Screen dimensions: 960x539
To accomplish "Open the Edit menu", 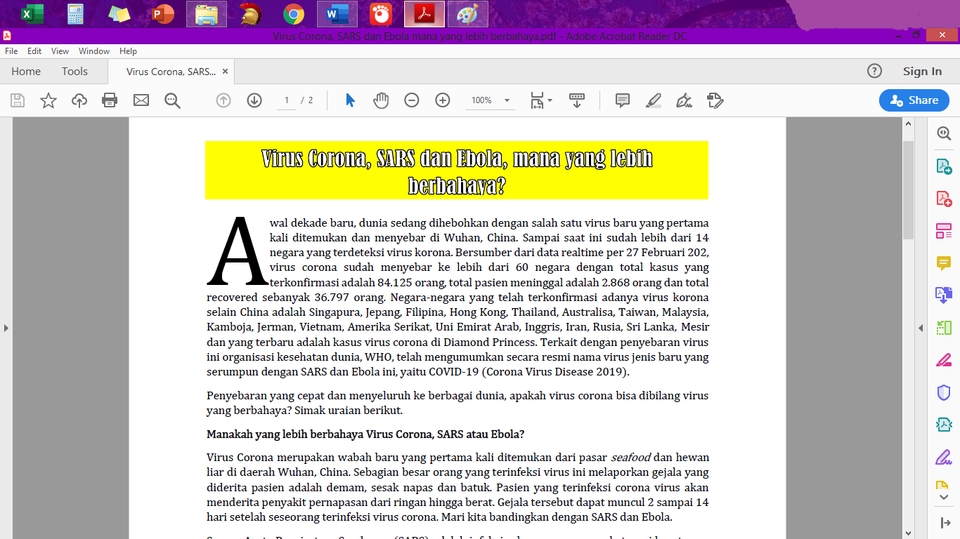I will pos(34,51).
